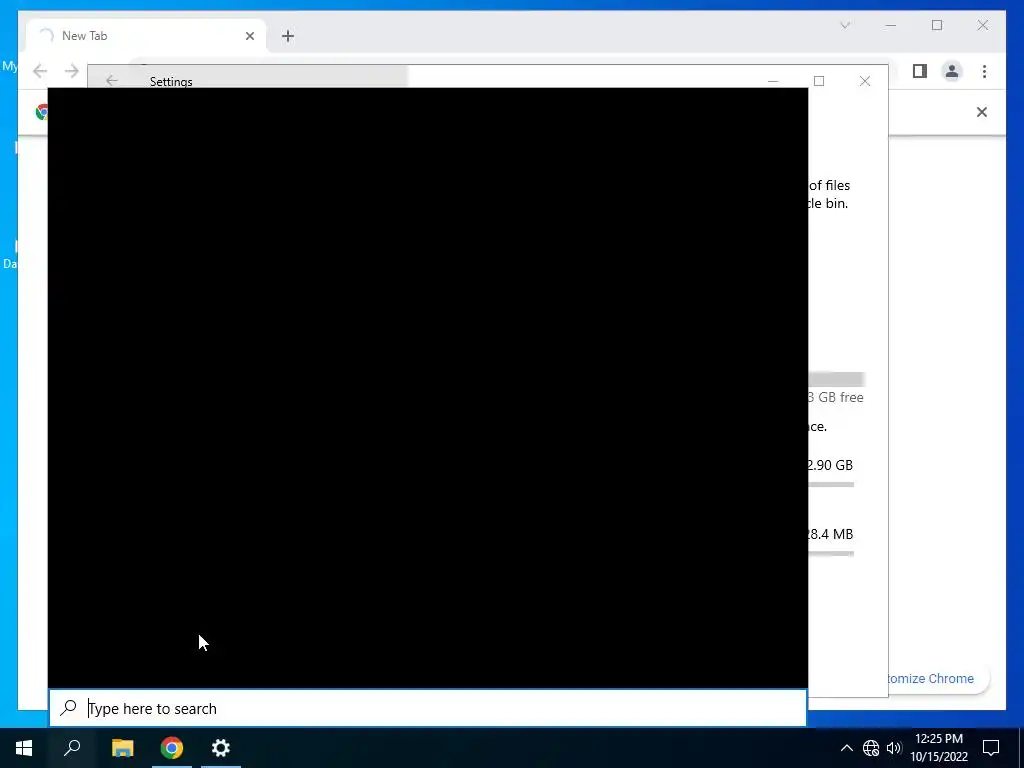Open the clock showing 12:25 PM
The image size is (1024, 768).
939,748
